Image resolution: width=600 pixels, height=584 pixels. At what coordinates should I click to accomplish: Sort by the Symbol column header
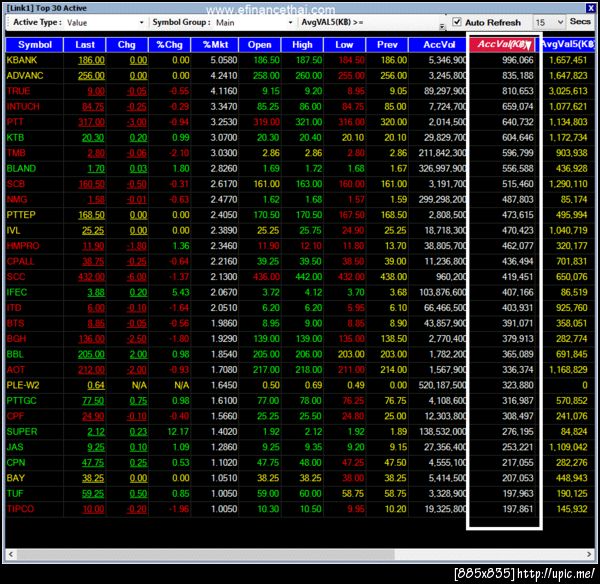34,45
